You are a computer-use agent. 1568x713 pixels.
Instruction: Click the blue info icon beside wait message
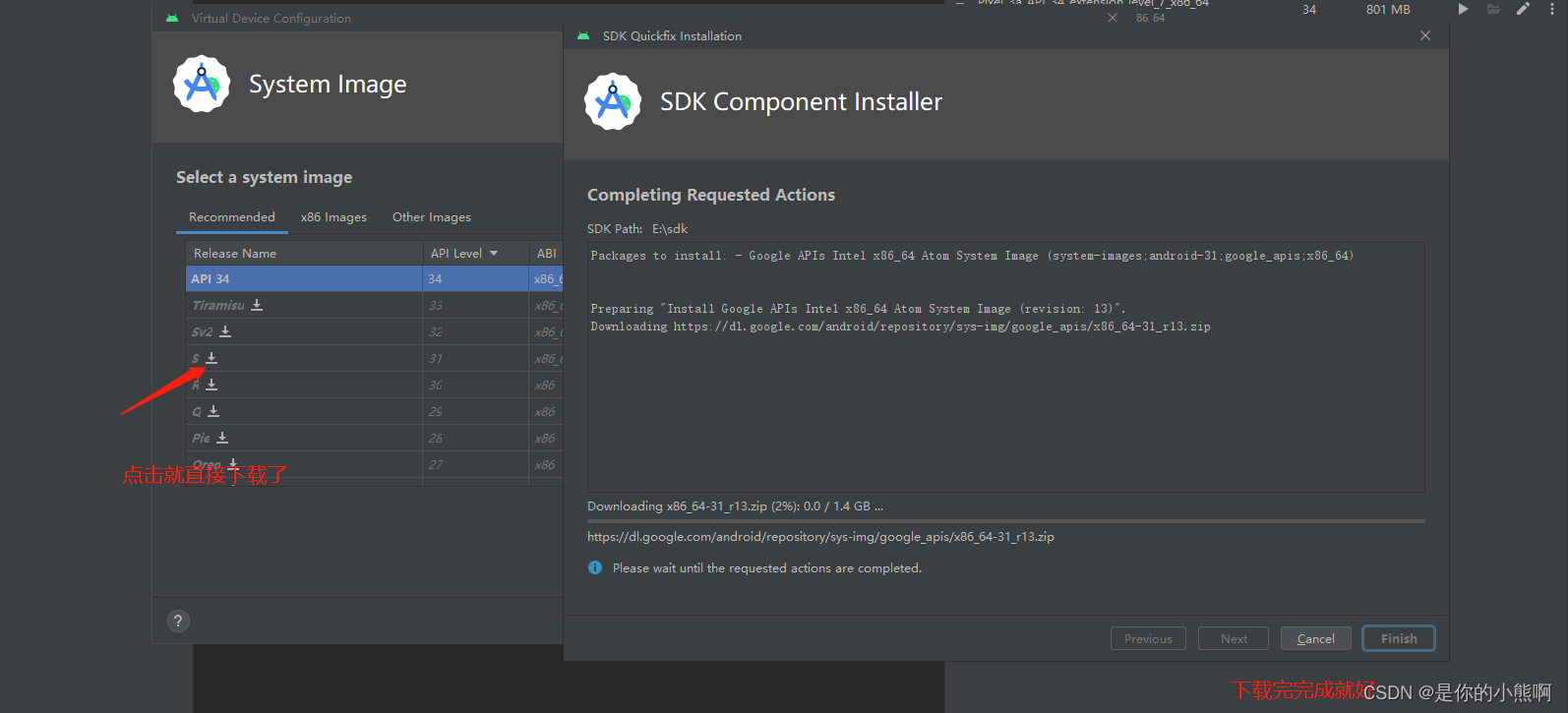tap(595, 567)
